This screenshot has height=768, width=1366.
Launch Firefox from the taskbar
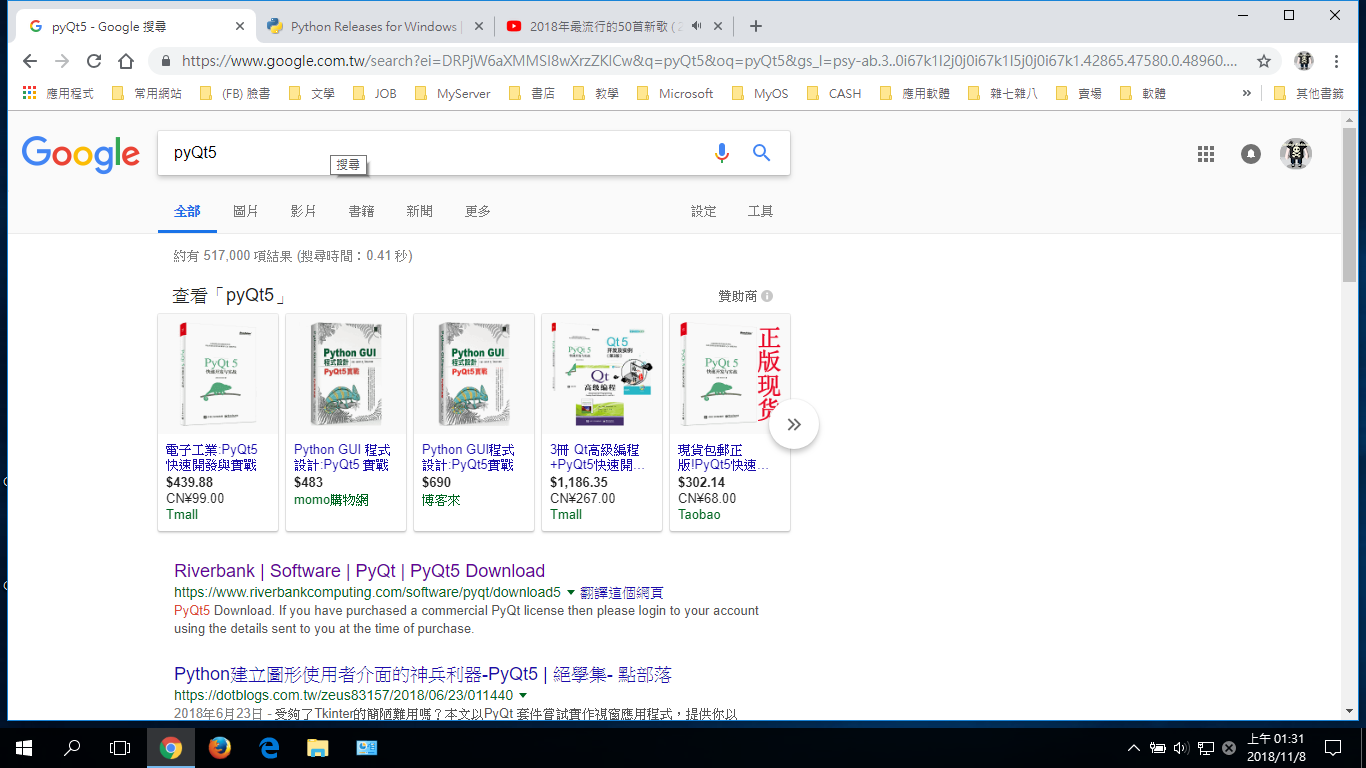[220, 747]
